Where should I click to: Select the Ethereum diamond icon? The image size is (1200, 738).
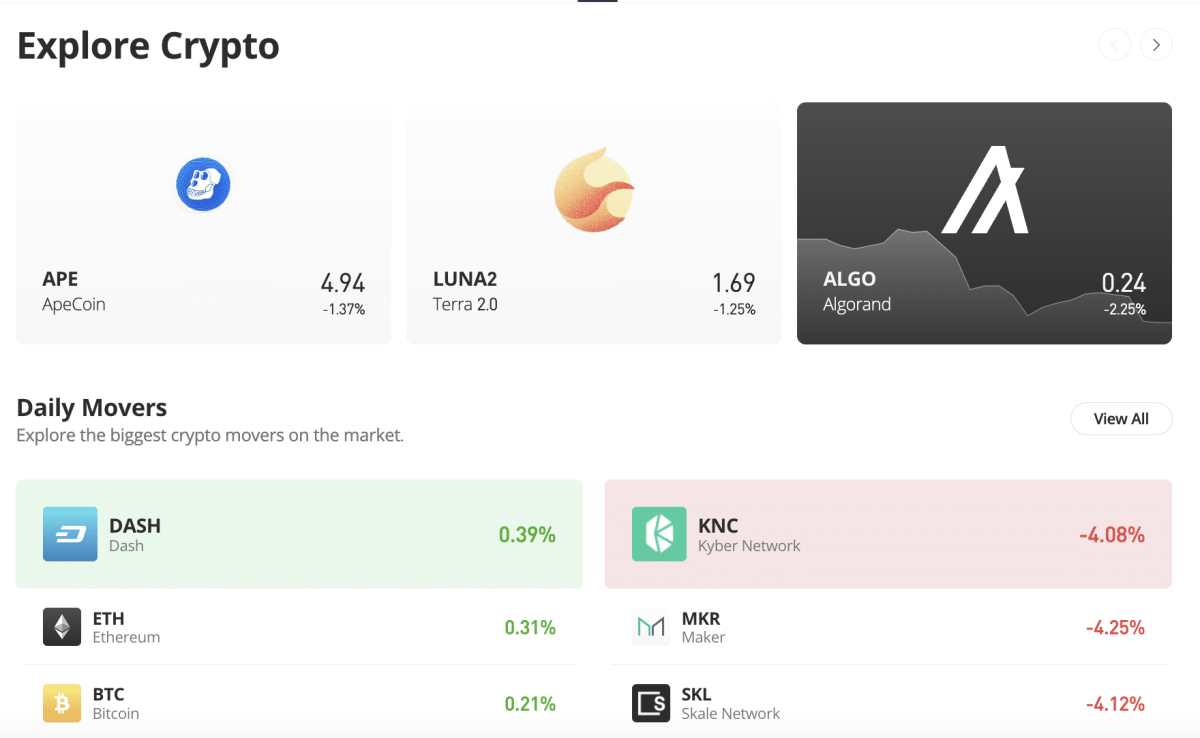click(x=62, y=626)
